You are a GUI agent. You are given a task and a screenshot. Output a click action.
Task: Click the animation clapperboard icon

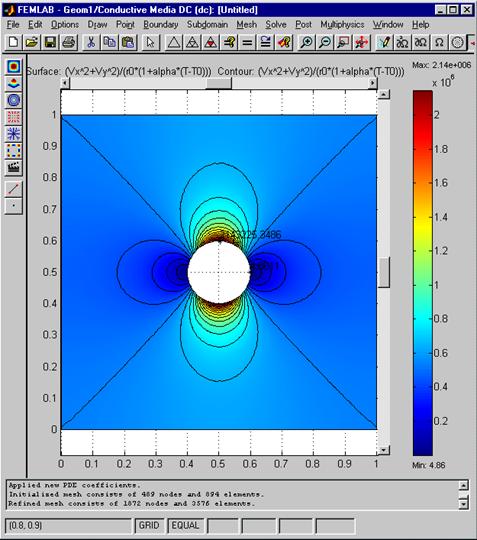point(14,168)
